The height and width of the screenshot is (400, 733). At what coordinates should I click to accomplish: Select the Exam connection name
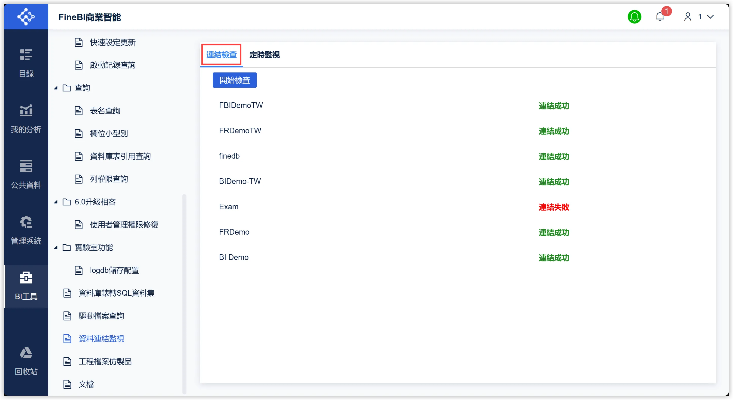pos(229,207)
